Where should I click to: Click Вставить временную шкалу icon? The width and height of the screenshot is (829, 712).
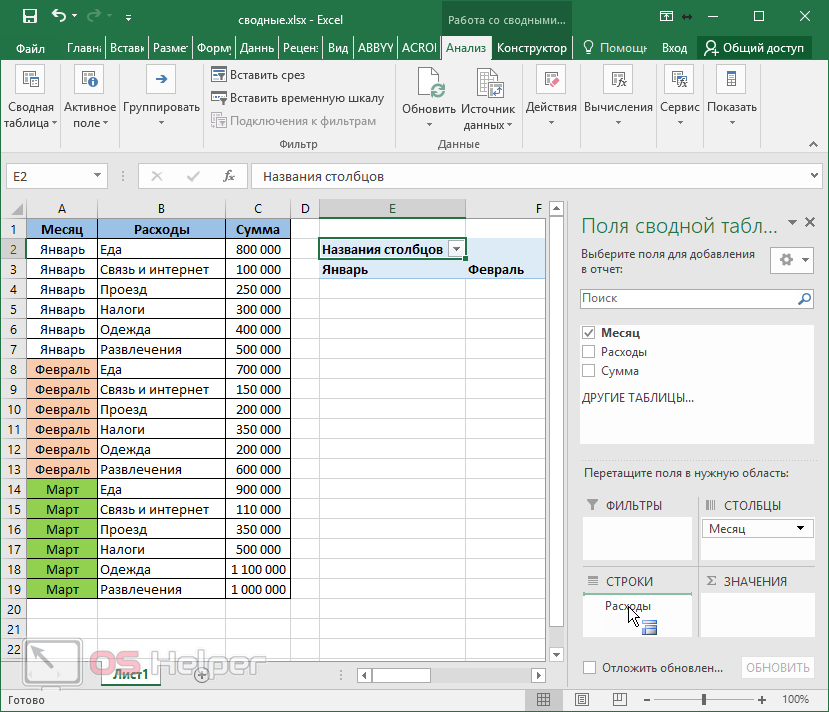[x=219, y=98]
